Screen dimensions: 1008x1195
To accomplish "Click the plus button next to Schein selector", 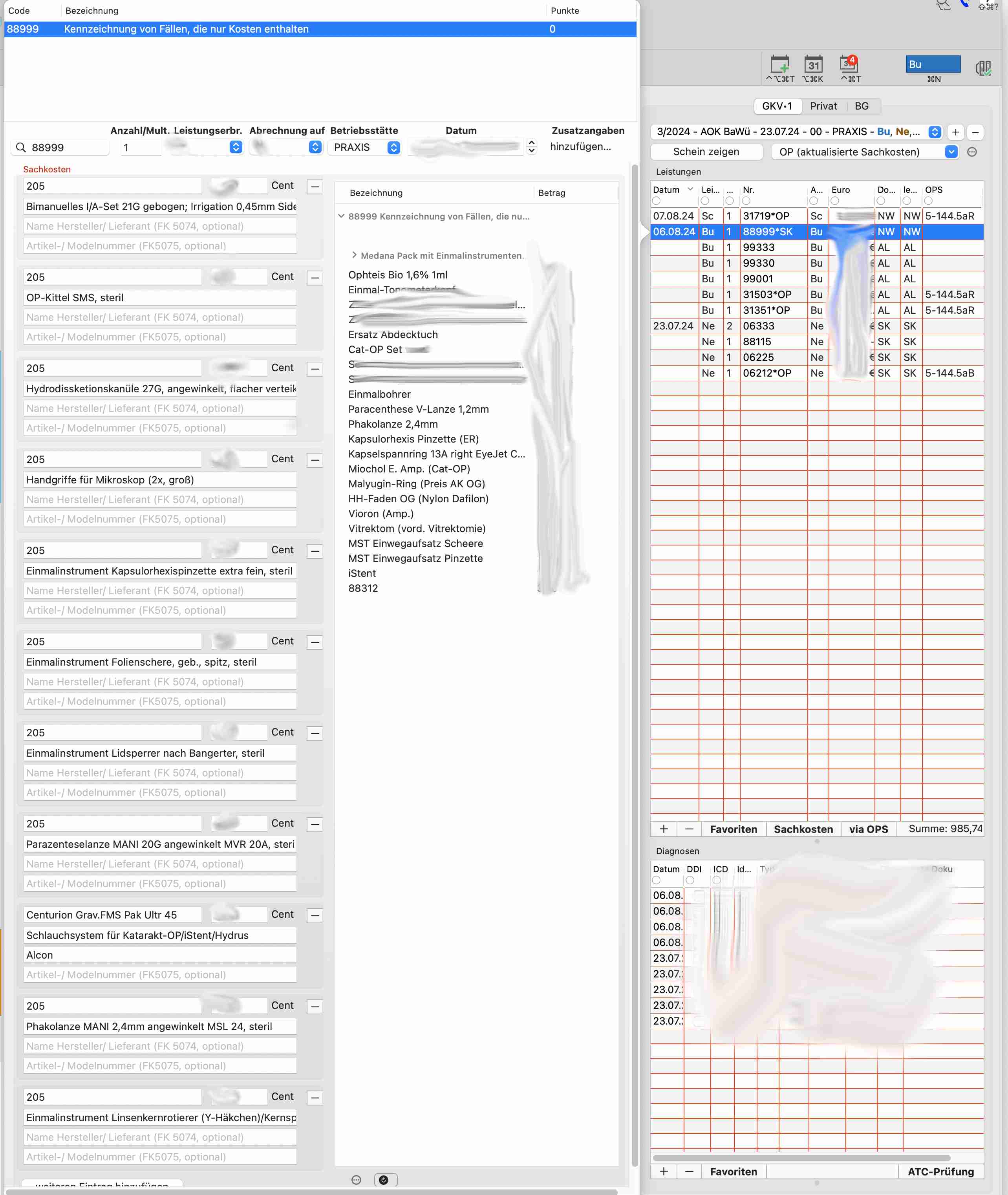I will [x=955, y=132].
